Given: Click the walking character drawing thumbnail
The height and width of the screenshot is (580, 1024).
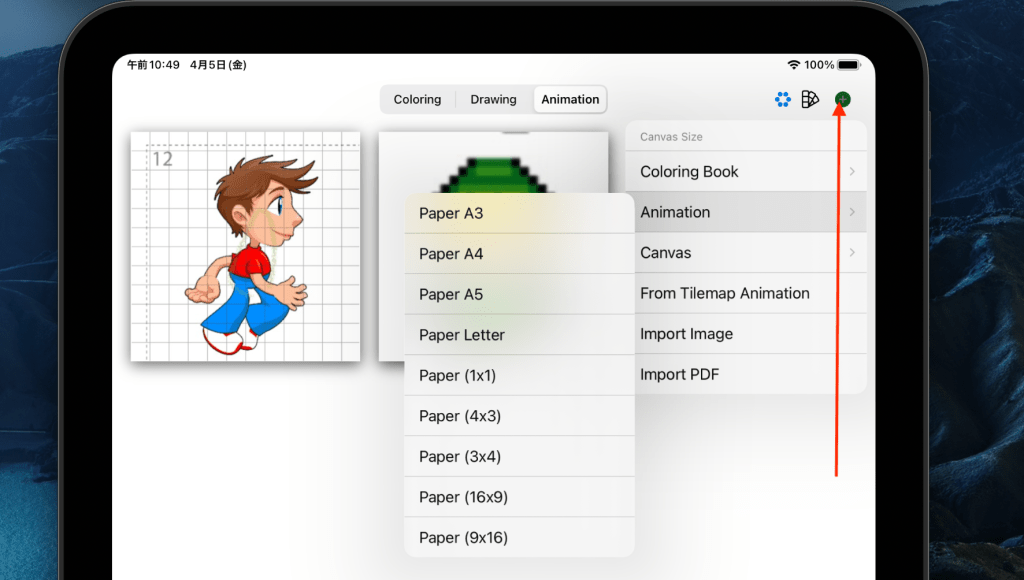Looking at the screenshot, I should coord(245,245).
